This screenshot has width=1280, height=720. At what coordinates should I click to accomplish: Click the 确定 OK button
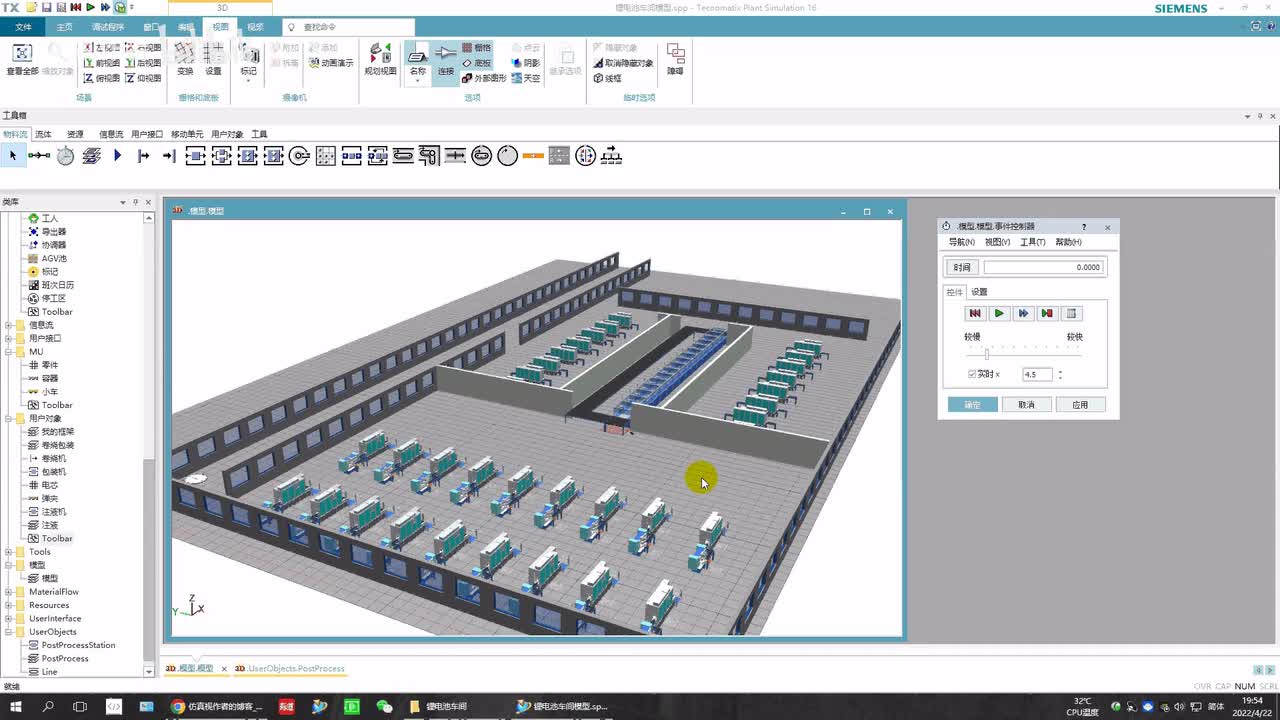972,405
